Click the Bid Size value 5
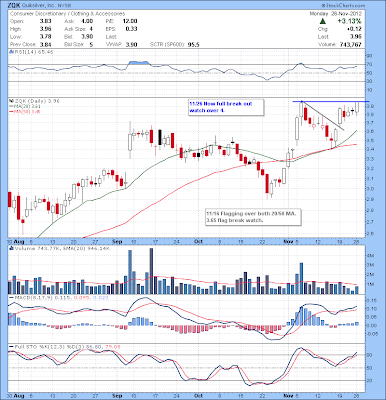Screen dimensions: 386x400 coord(91,44)
